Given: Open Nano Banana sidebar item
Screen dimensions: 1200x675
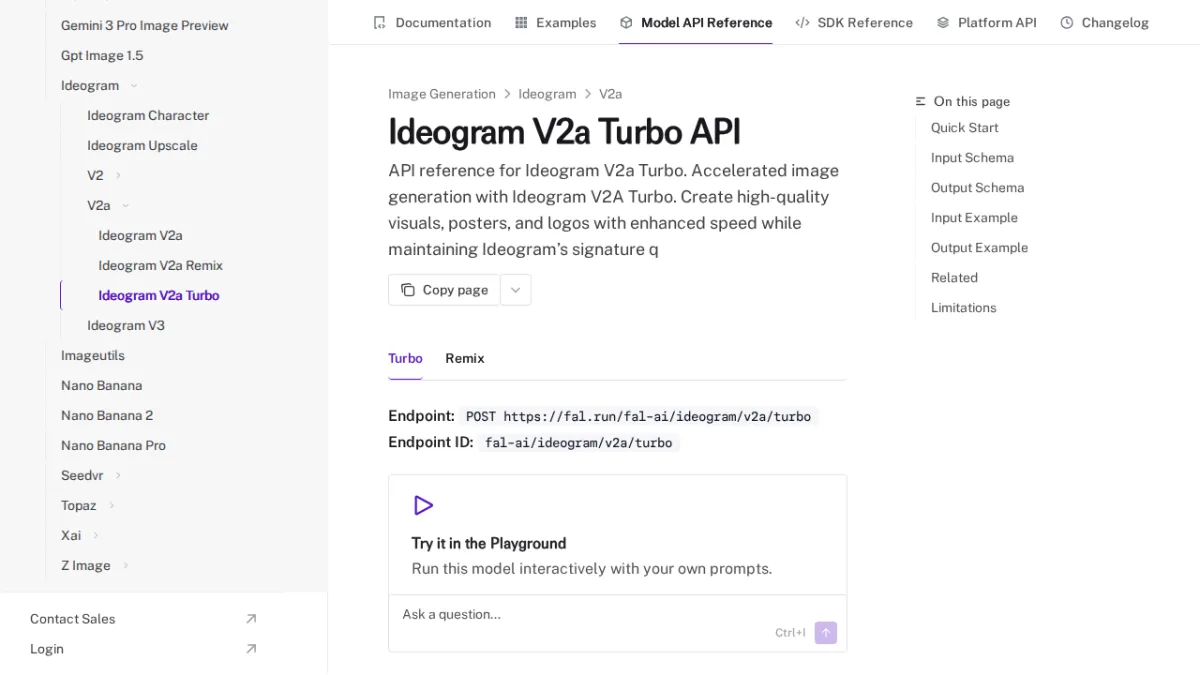Looking at the screenshot, I should [101, 386].
